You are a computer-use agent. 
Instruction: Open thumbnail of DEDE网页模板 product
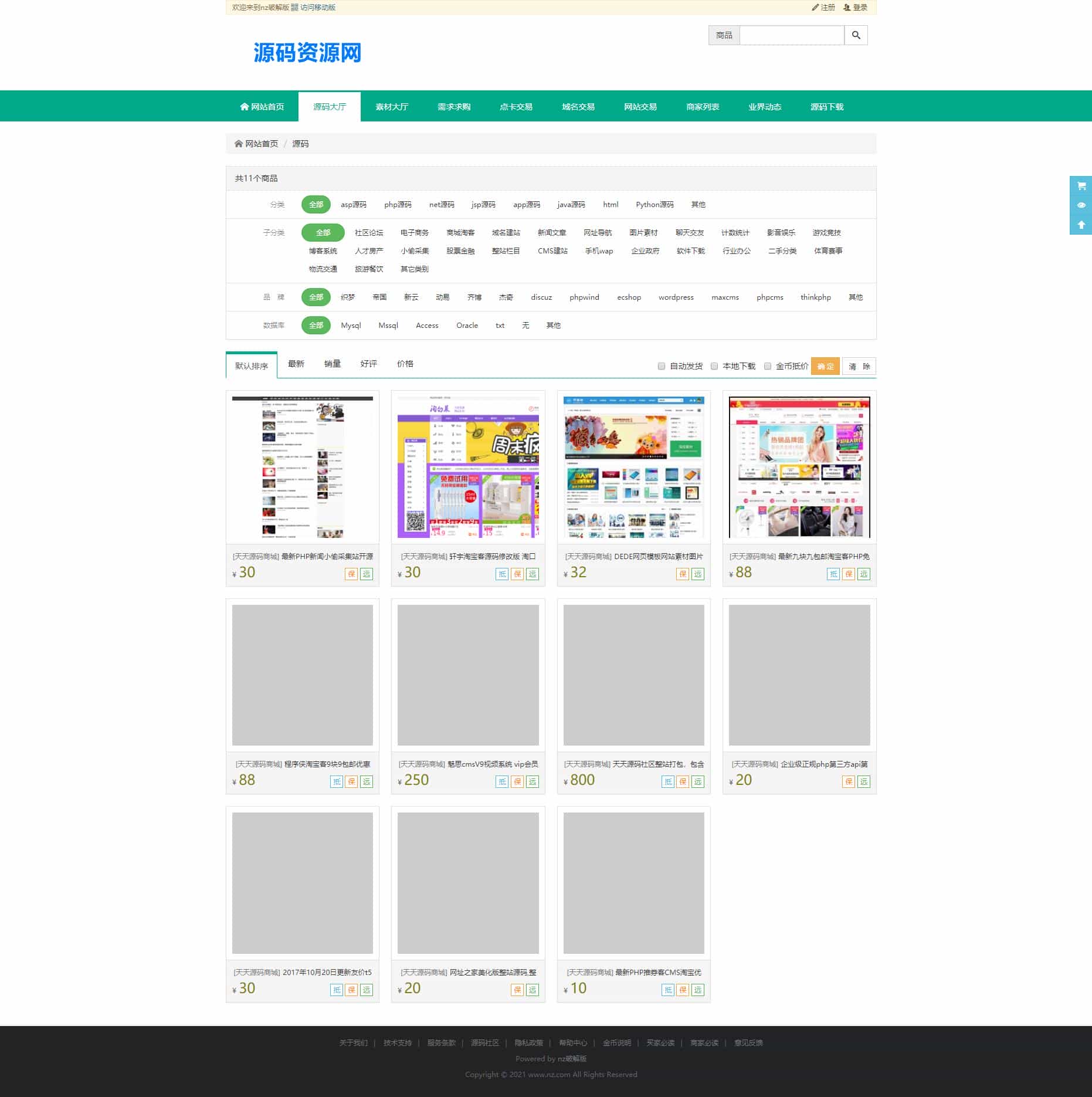pos(633,467)
